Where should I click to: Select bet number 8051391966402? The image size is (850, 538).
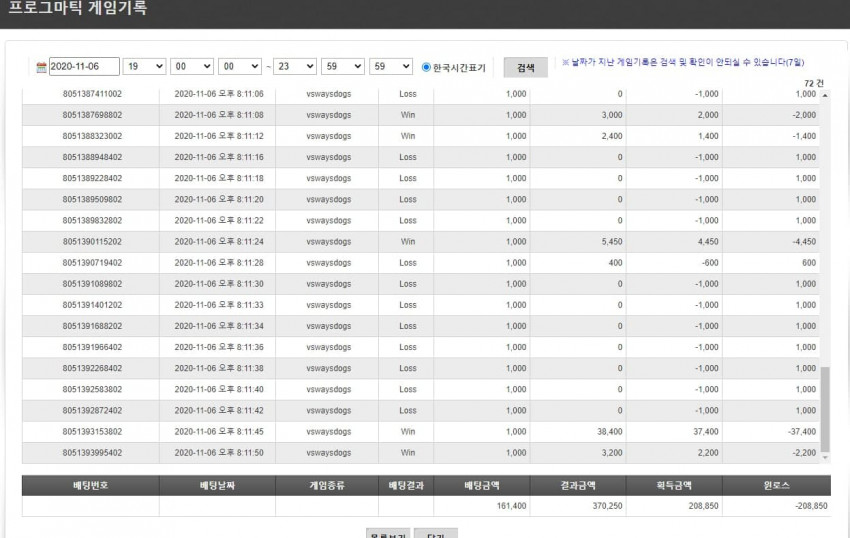tap(92, 348)
